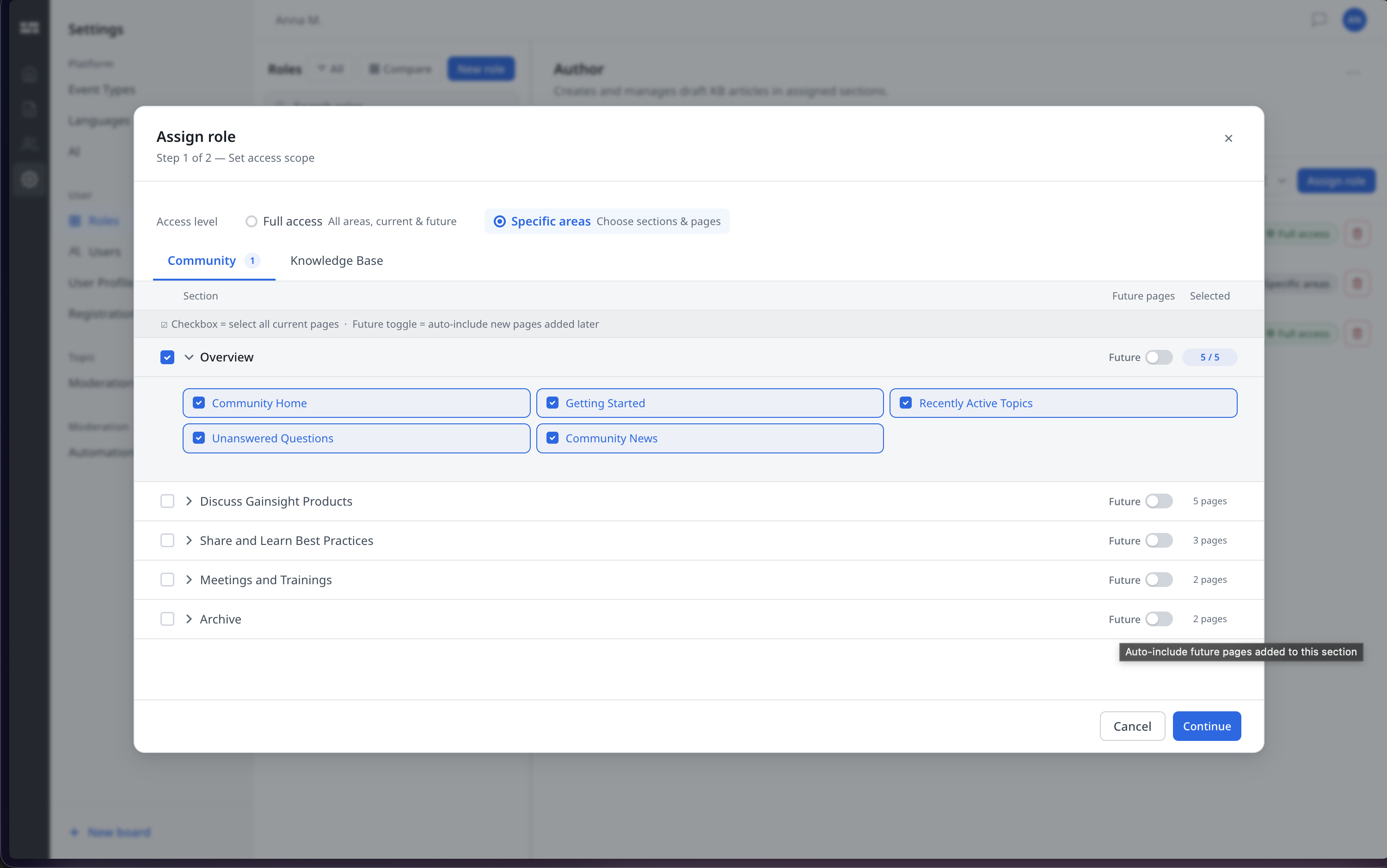Expand Share and Learn Best Practices
The height and width of the screenshot is (868, 1387).
[x=188, y=541]
